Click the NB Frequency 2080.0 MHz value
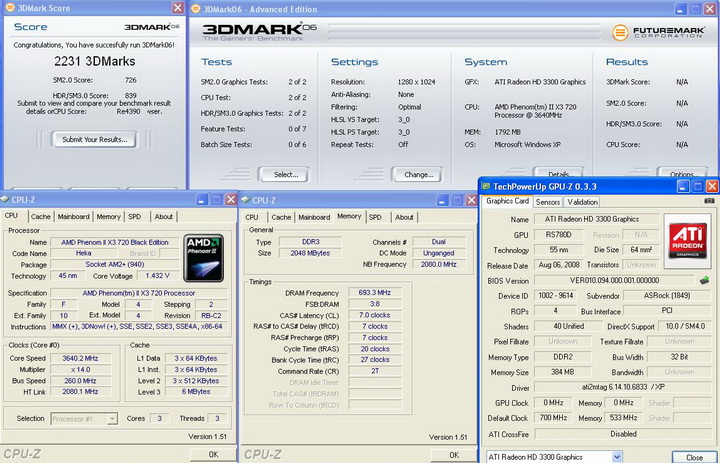 point(439,264)
